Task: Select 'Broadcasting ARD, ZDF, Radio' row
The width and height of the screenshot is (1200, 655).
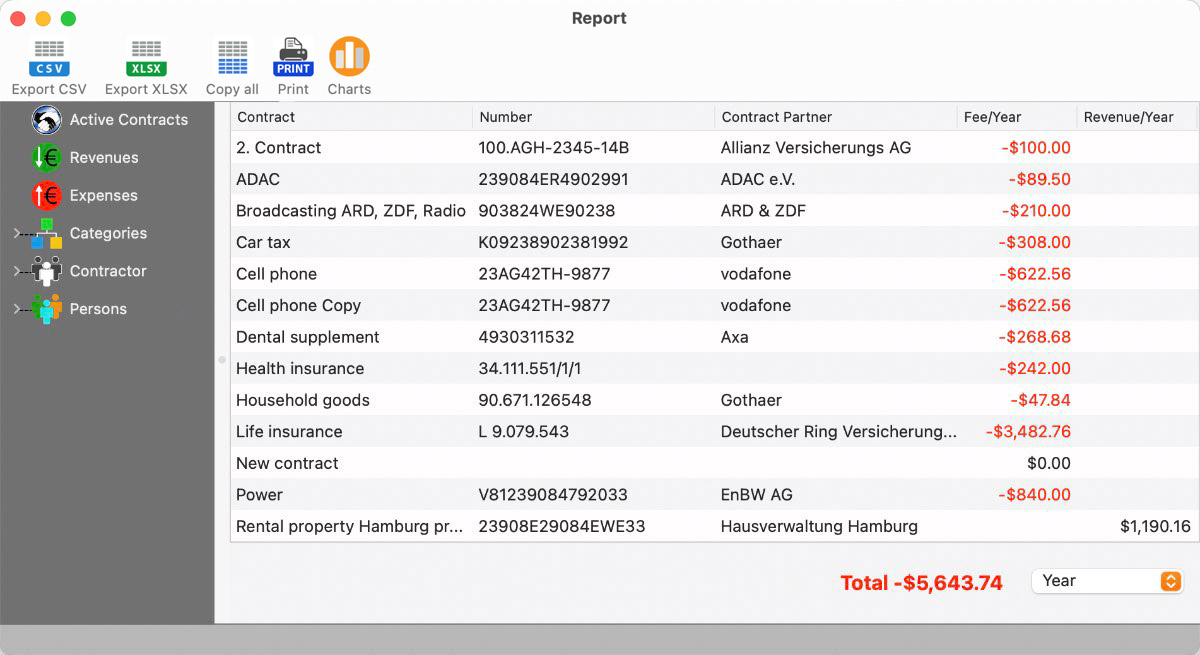Action: (x=714, y=211)
